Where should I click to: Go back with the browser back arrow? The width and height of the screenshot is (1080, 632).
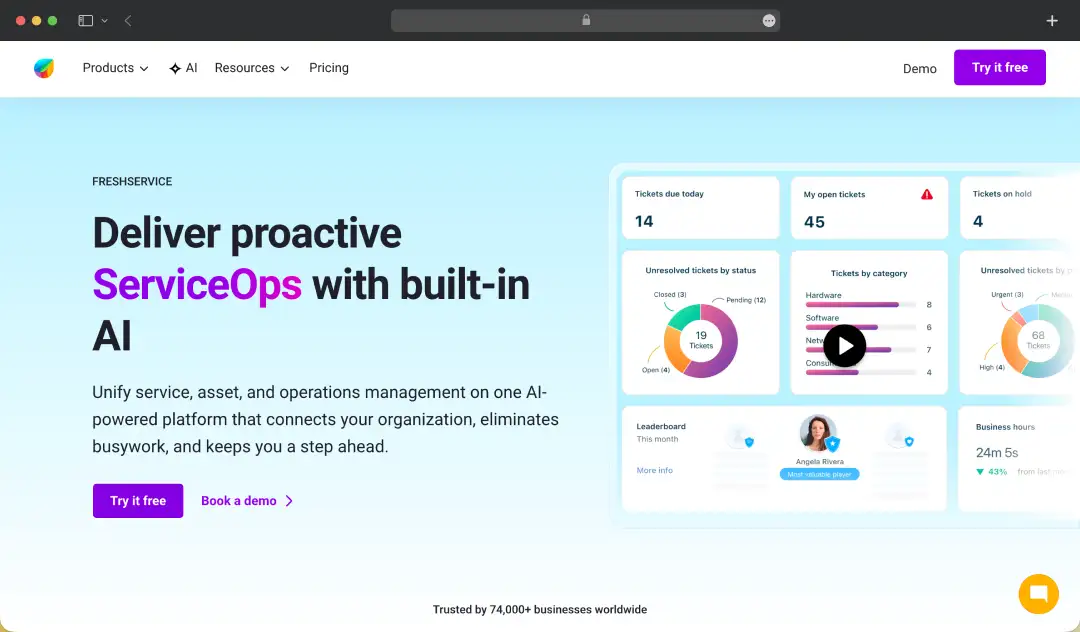tap(128, 21)
